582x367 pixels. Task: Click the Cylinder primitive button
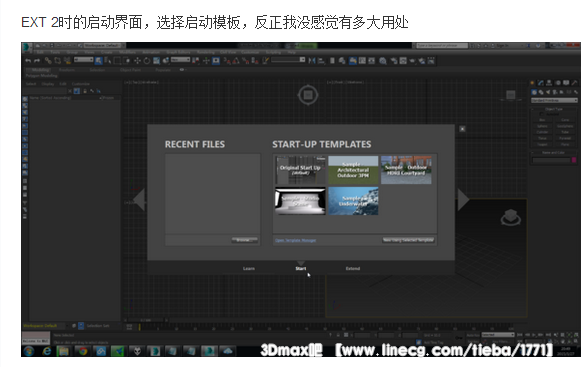[542, 132]
